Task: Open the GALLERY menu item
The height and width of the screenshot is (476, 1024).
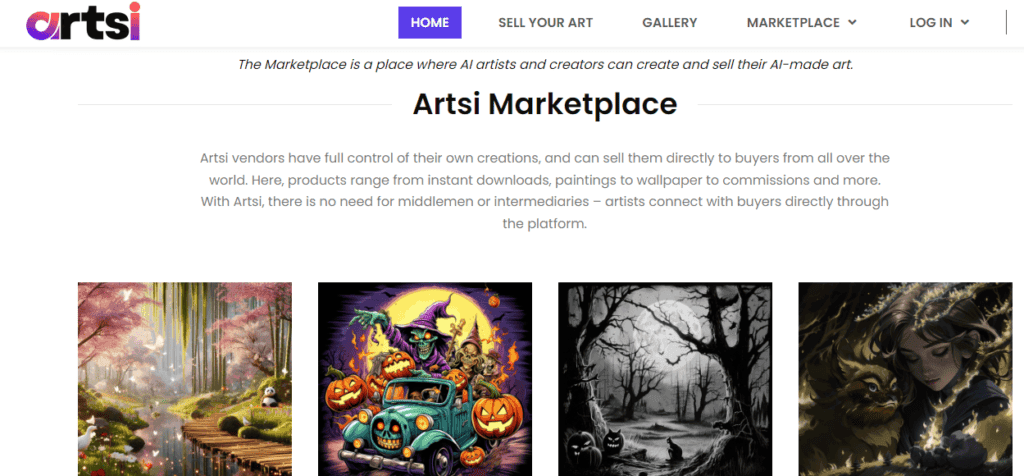Action: [669, 22]
